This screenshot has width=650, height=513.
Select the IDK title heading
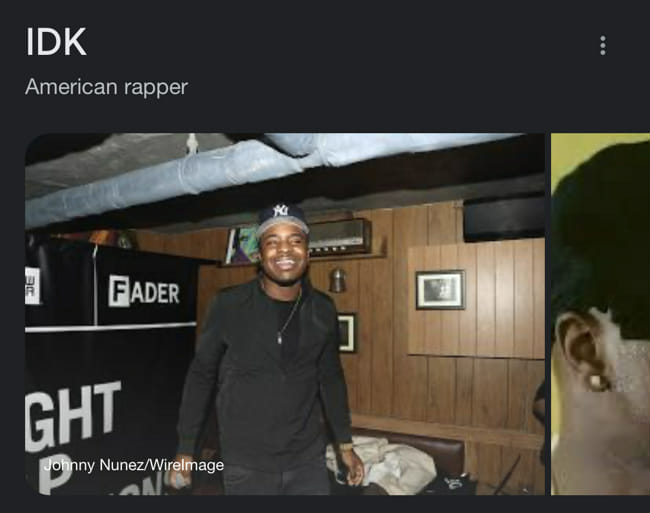tap(56, 42)
